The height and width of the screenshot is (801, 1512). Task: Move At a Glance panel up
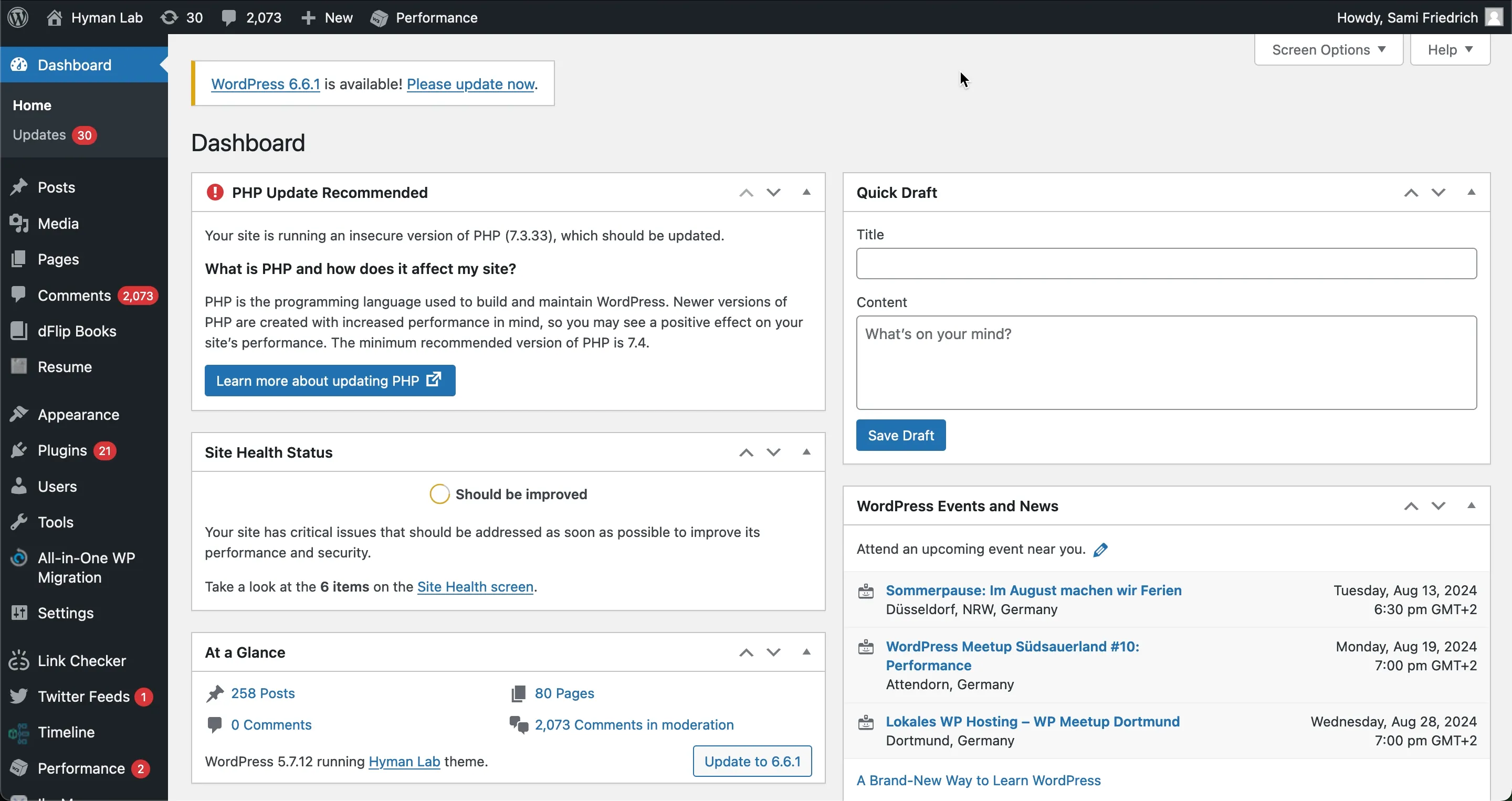746,652
